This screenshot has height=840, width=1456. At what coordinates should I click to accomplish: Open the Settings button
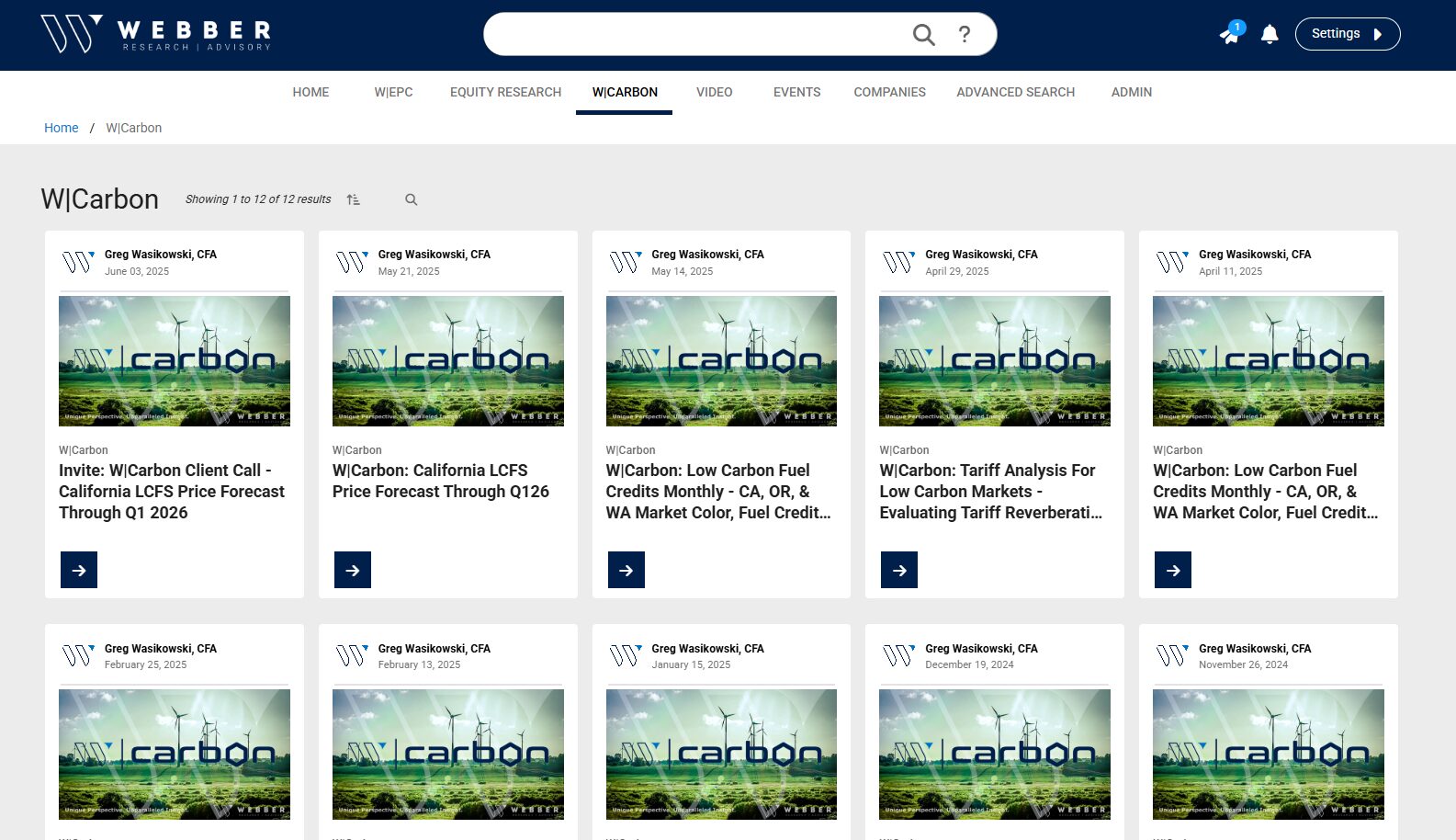[1348, 34]
